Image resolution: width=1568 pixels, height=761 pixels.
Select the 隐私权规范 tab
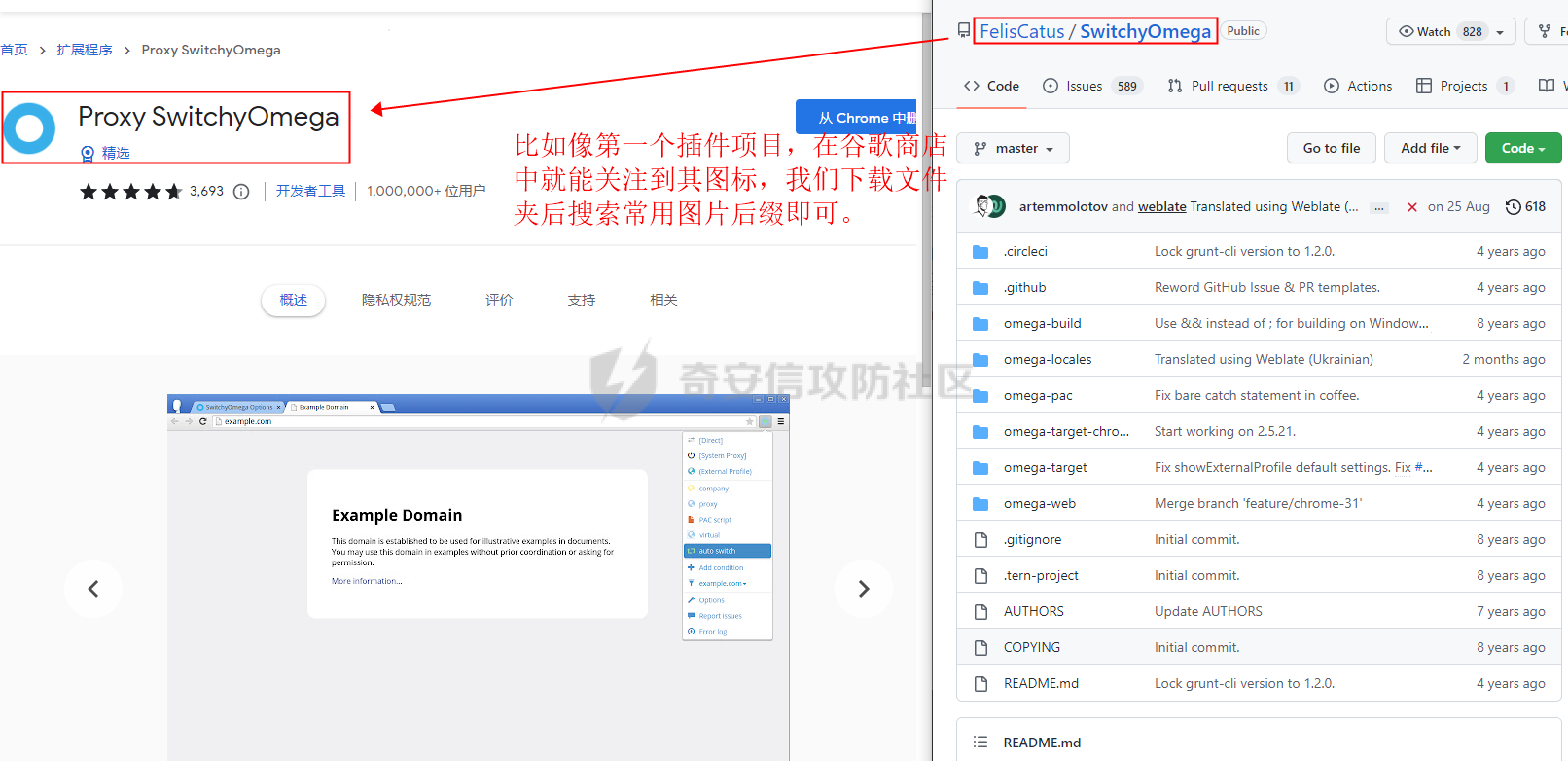[396, 300]
